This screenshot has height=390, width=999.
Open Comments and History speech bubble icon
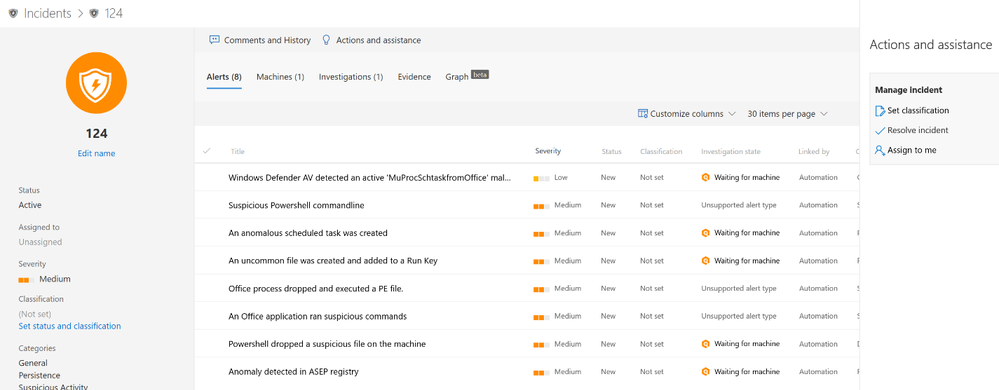[x=215, y=40]
